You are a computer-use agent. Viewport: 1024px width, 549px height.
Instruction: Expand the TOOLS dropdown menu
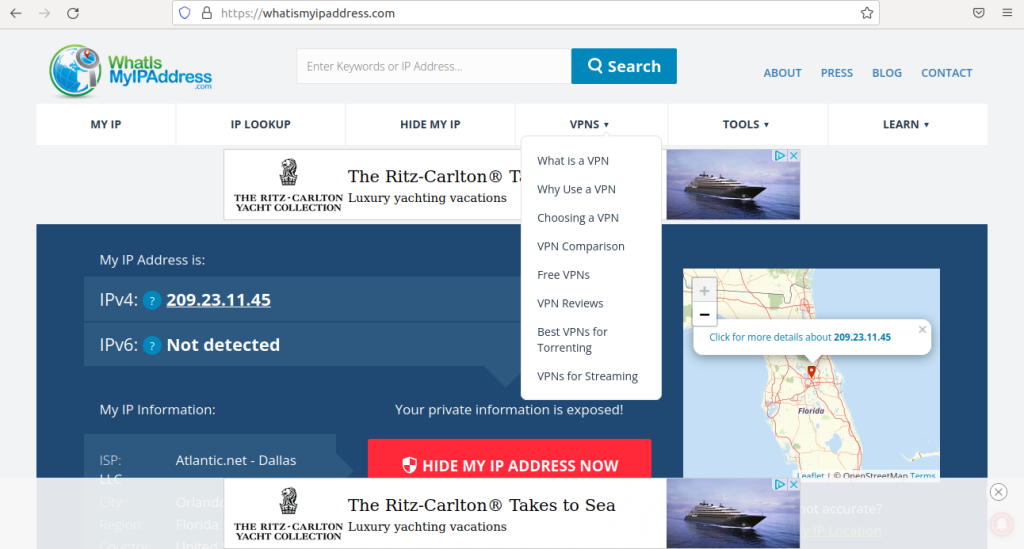click(746, 124)
